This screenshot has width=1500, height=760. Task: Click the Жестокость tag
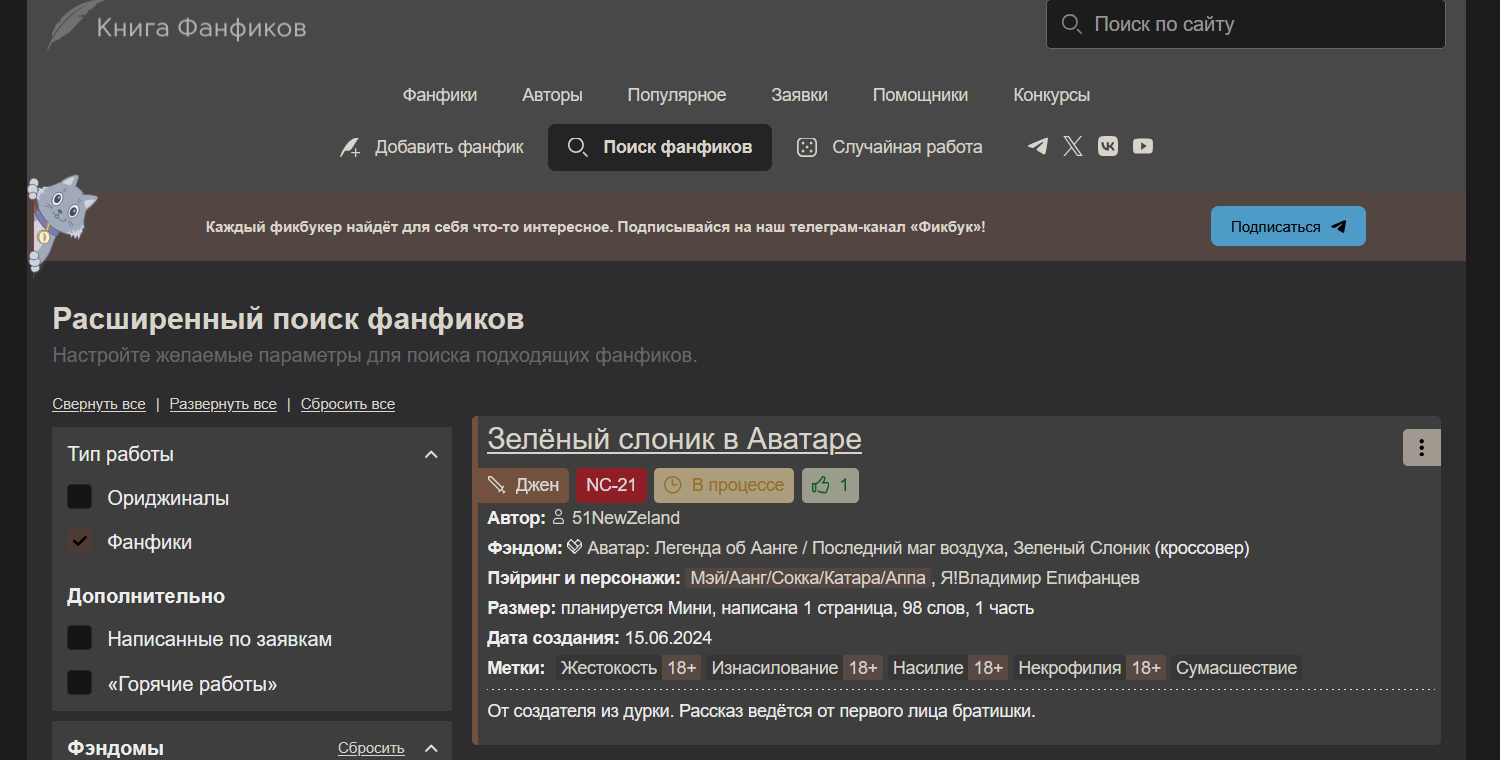(608, 667)
